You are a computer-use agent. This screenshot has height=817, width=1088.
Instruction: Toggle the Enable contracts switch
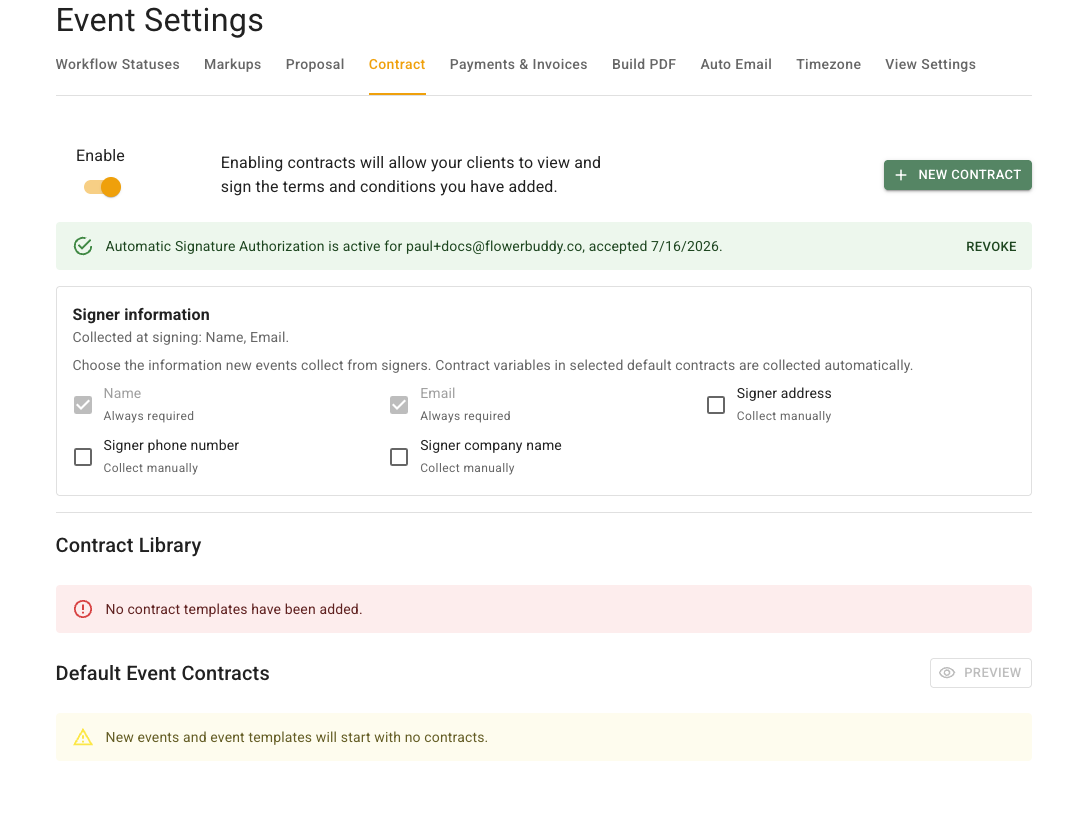coord(103,187)
